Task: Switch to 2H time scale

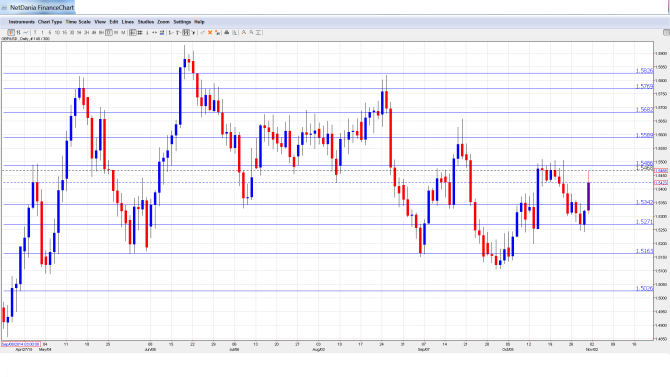Action: [x=86, y=32]
